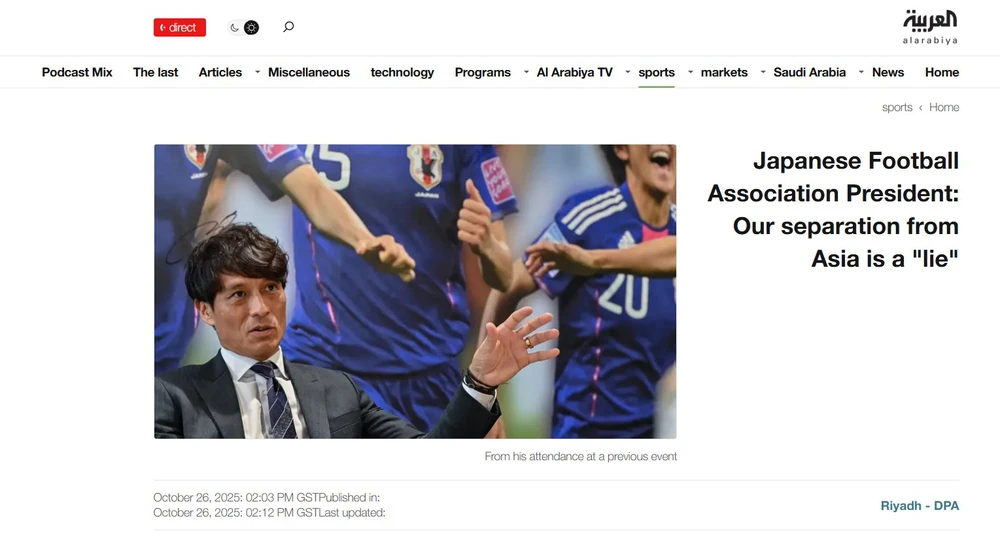Open the red direct live button
This screenshot has width=1000, height=542.
click(180, 27)
